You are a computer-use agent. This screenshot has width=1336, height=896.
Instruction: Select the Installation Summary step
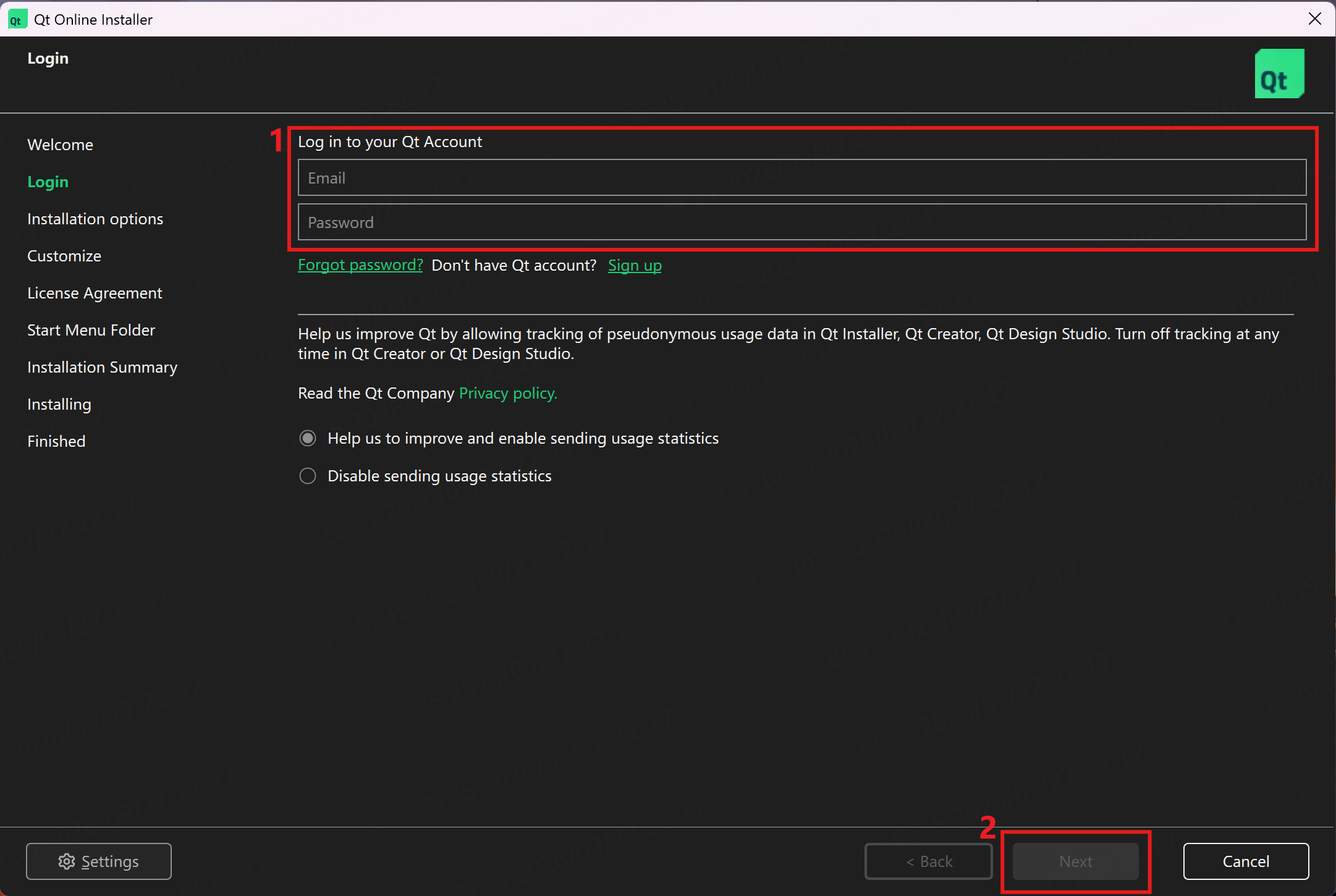pyautogui.click(x=102, y=367)
